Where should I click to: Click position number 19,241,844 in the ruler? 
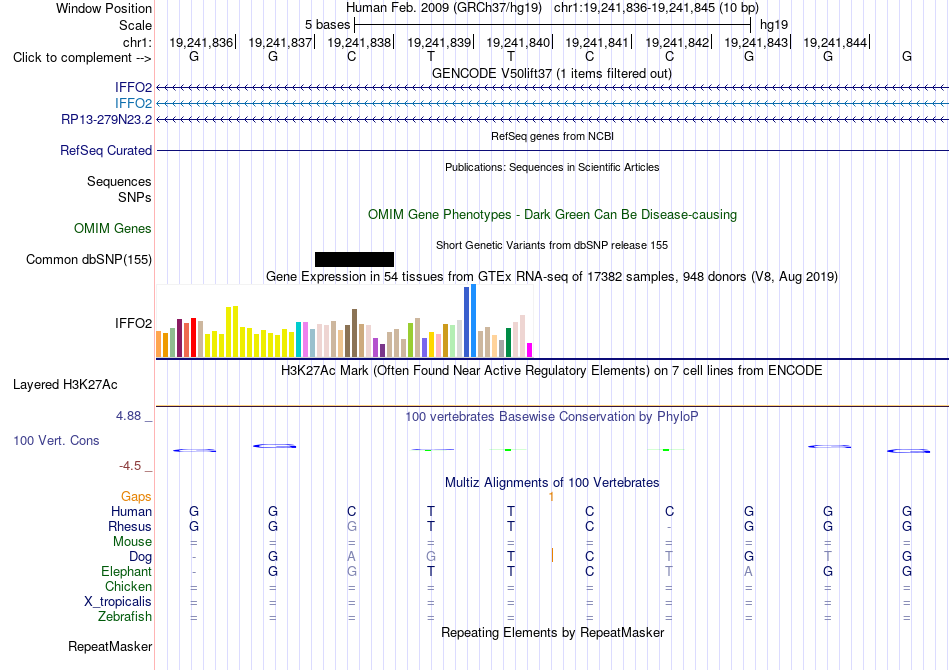(x=835, y=42)
